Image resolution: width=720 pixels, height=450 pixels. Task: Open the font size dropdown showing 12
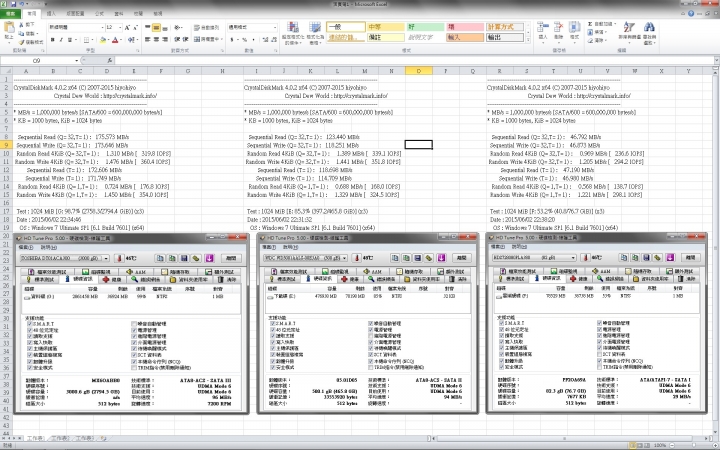click(120, 28)
